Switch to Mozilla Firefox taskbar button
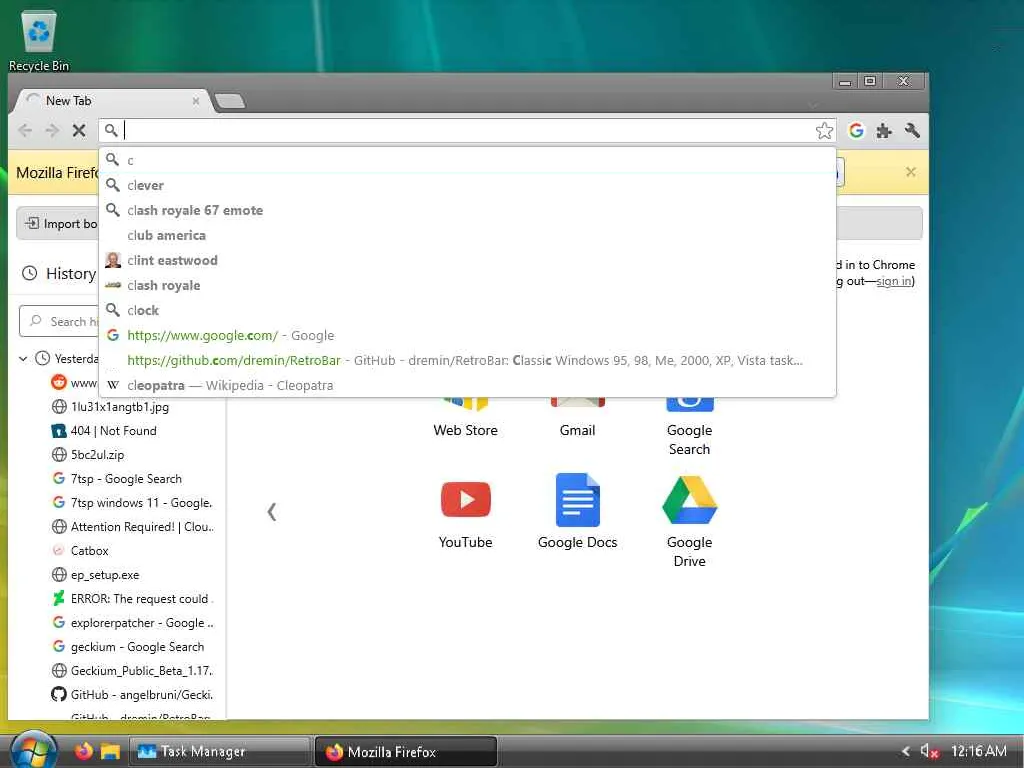 406,752
